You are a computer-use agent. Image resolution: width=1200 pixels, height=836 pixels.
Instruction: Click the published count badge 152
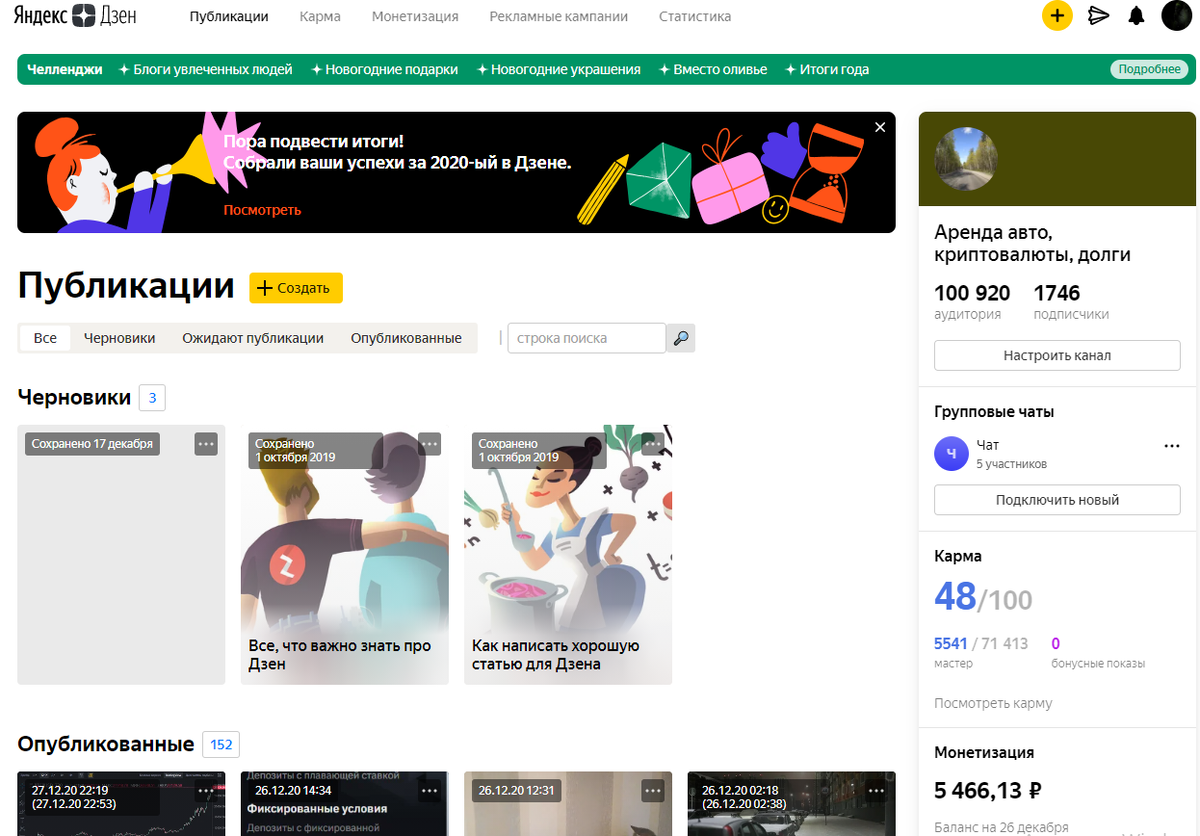[x=221, y=745]
